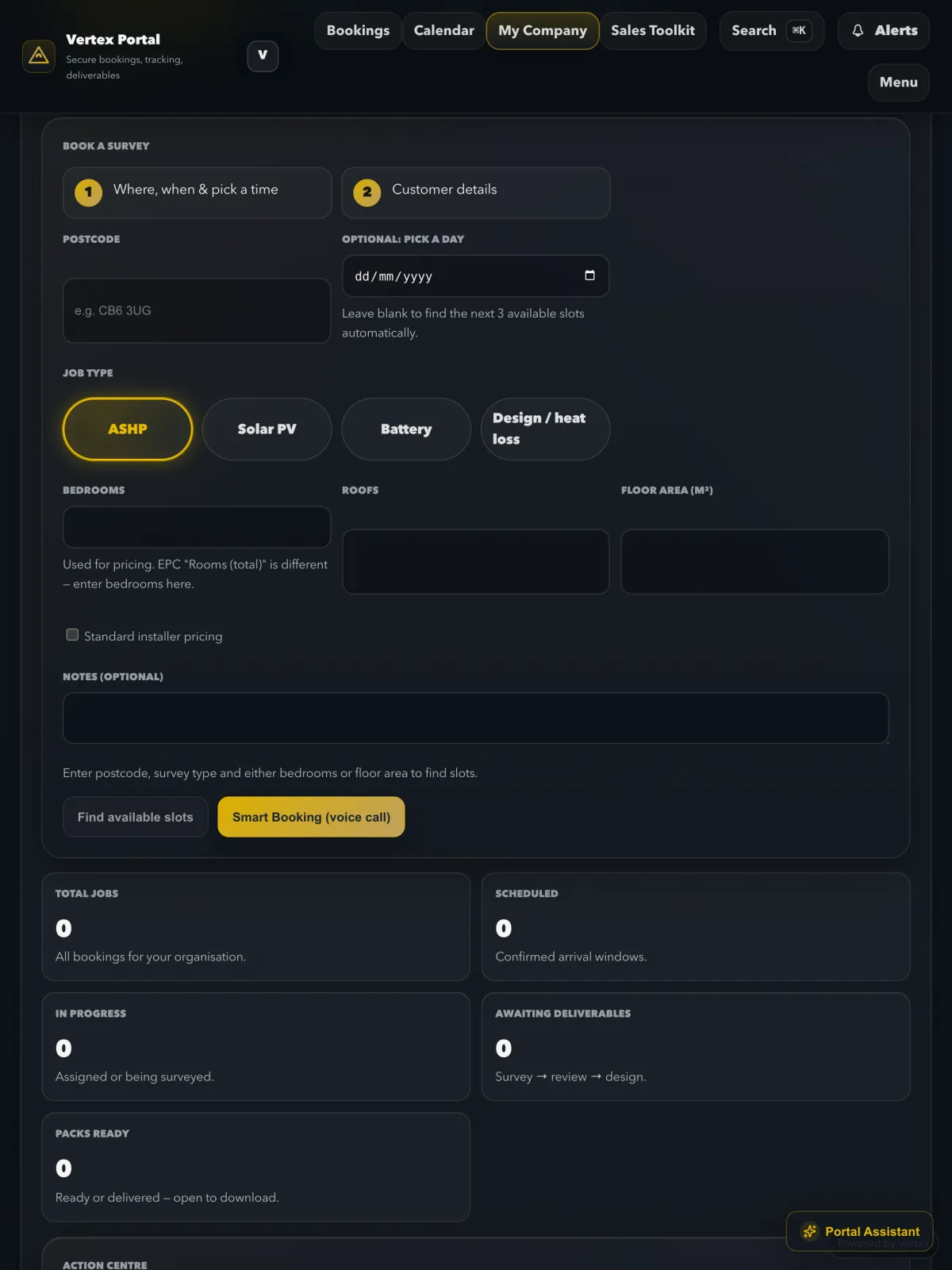Focus the Postcode input field

(197, 310)
